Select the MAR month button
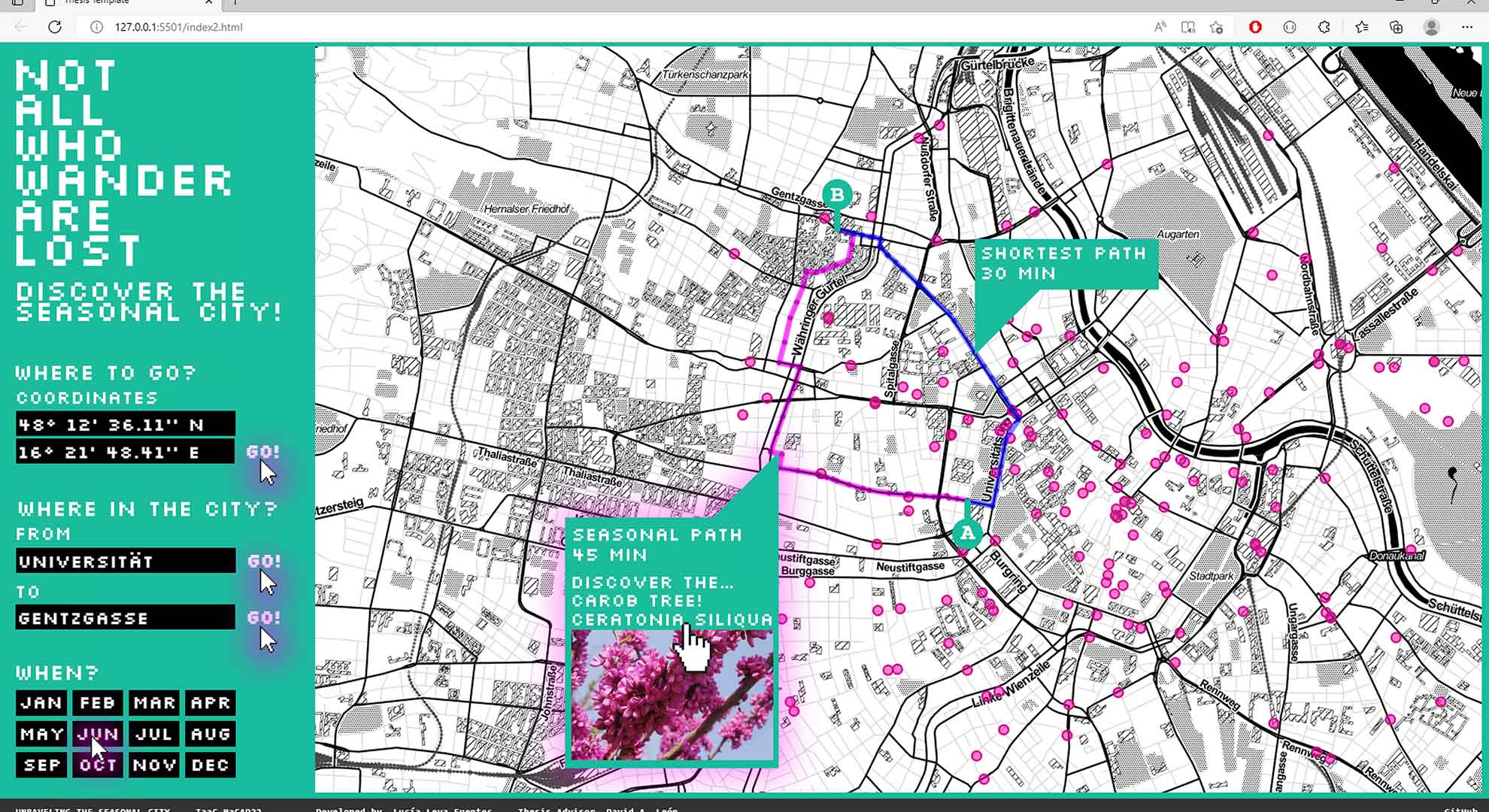The width and height of the screenshot is (1489, 812). pyautogui.click(x=154, y=703)
